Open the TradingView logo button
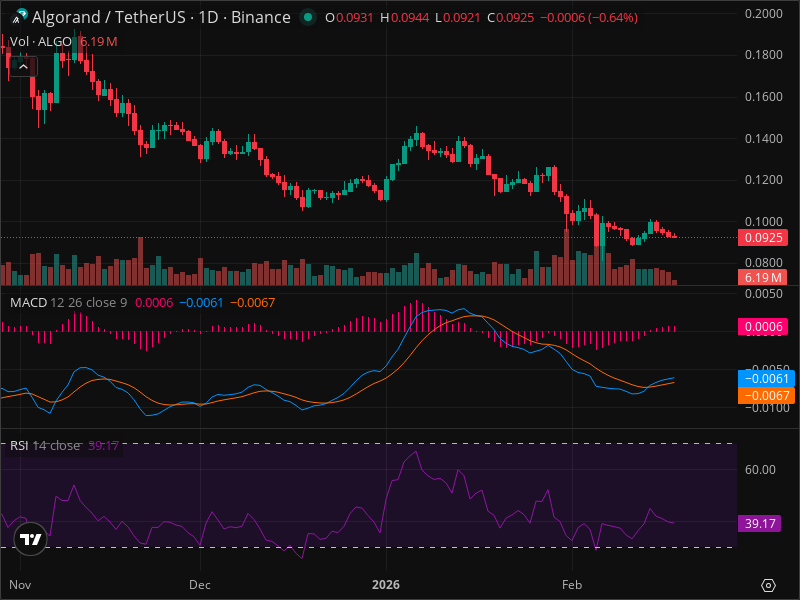The width and height of the screenshot is (800, 600). (x=31, y=539)
